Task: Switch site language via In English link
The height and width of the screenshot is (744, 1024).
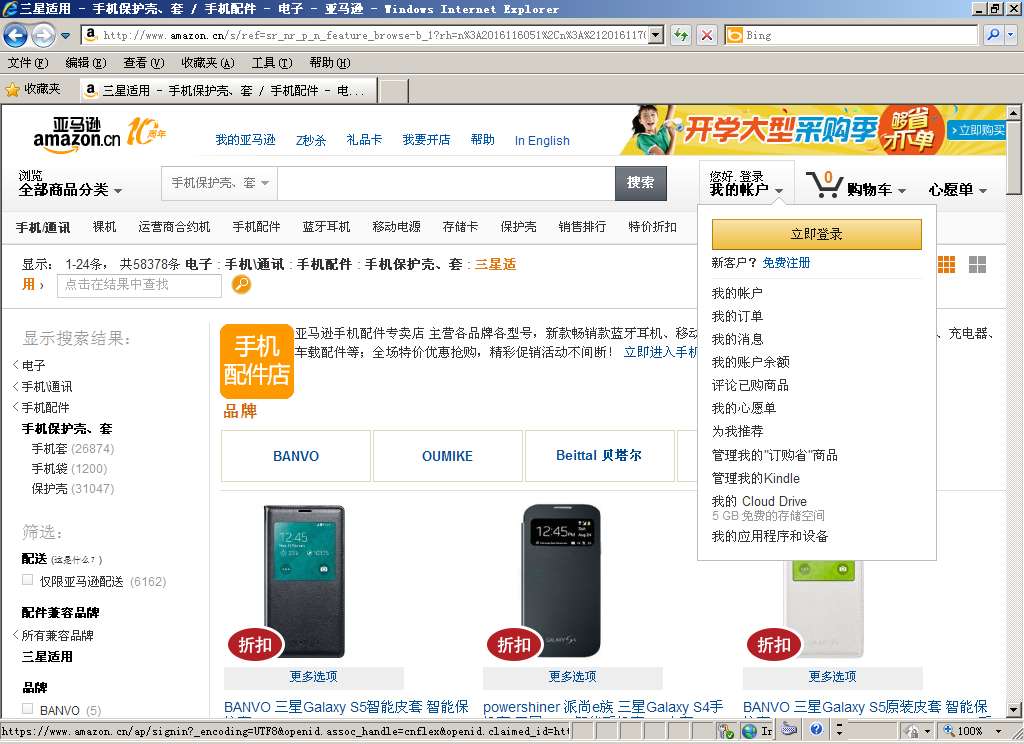Action: 542,140
